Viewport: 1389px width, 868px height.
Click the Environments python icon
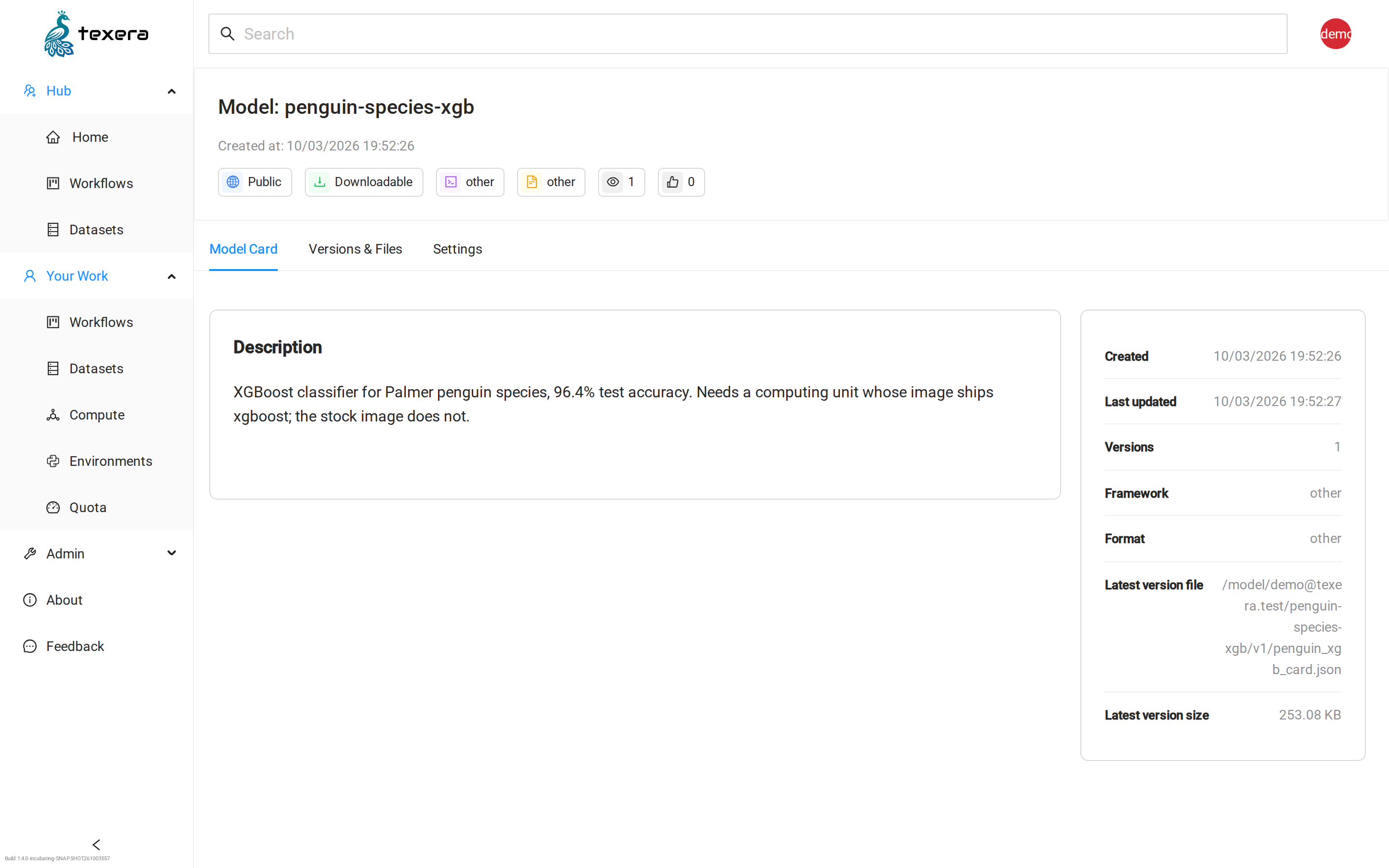[x=53, y=461]
